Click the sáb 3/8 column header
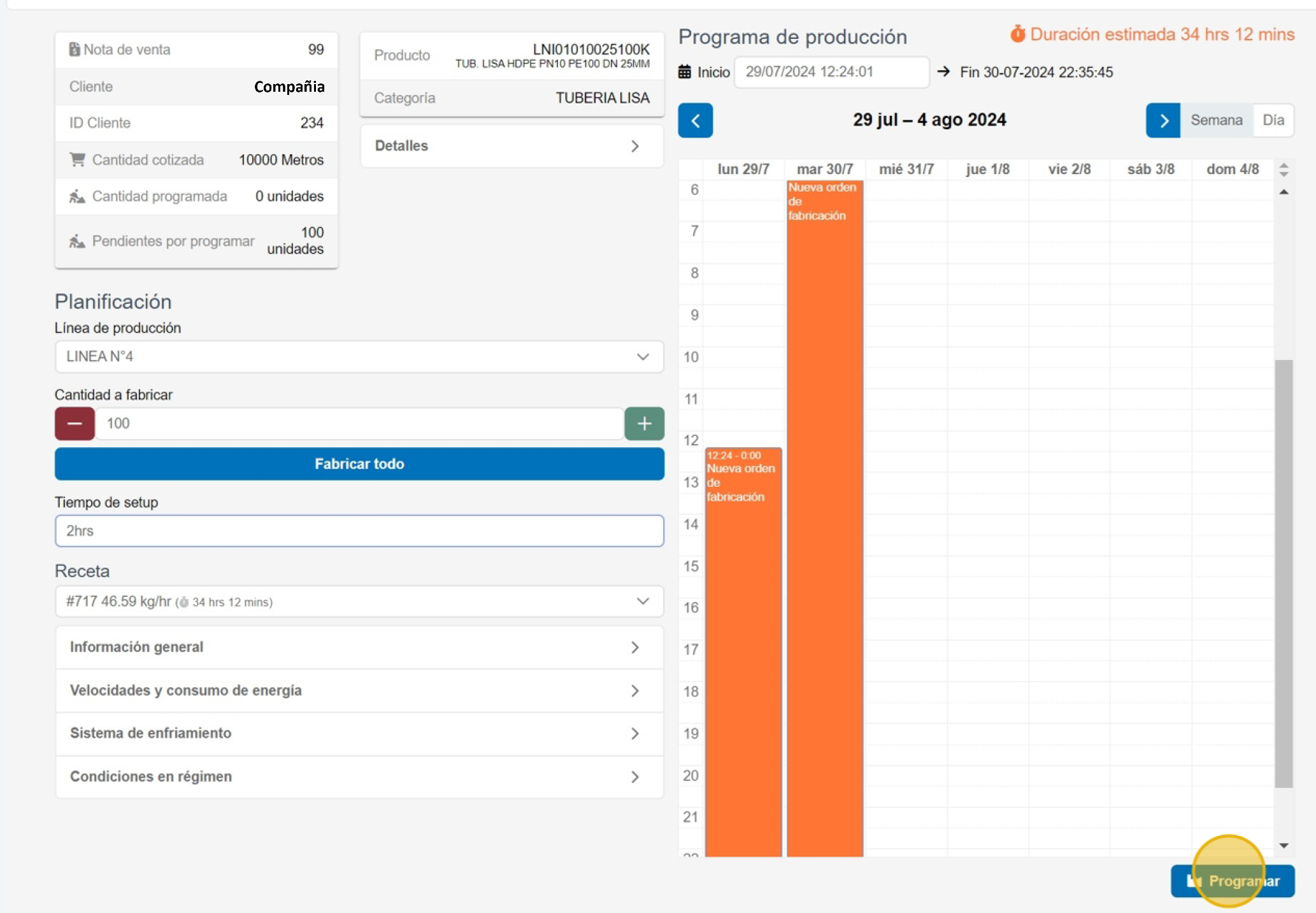Screen dimensions: 1316x913 [1151, 169]
